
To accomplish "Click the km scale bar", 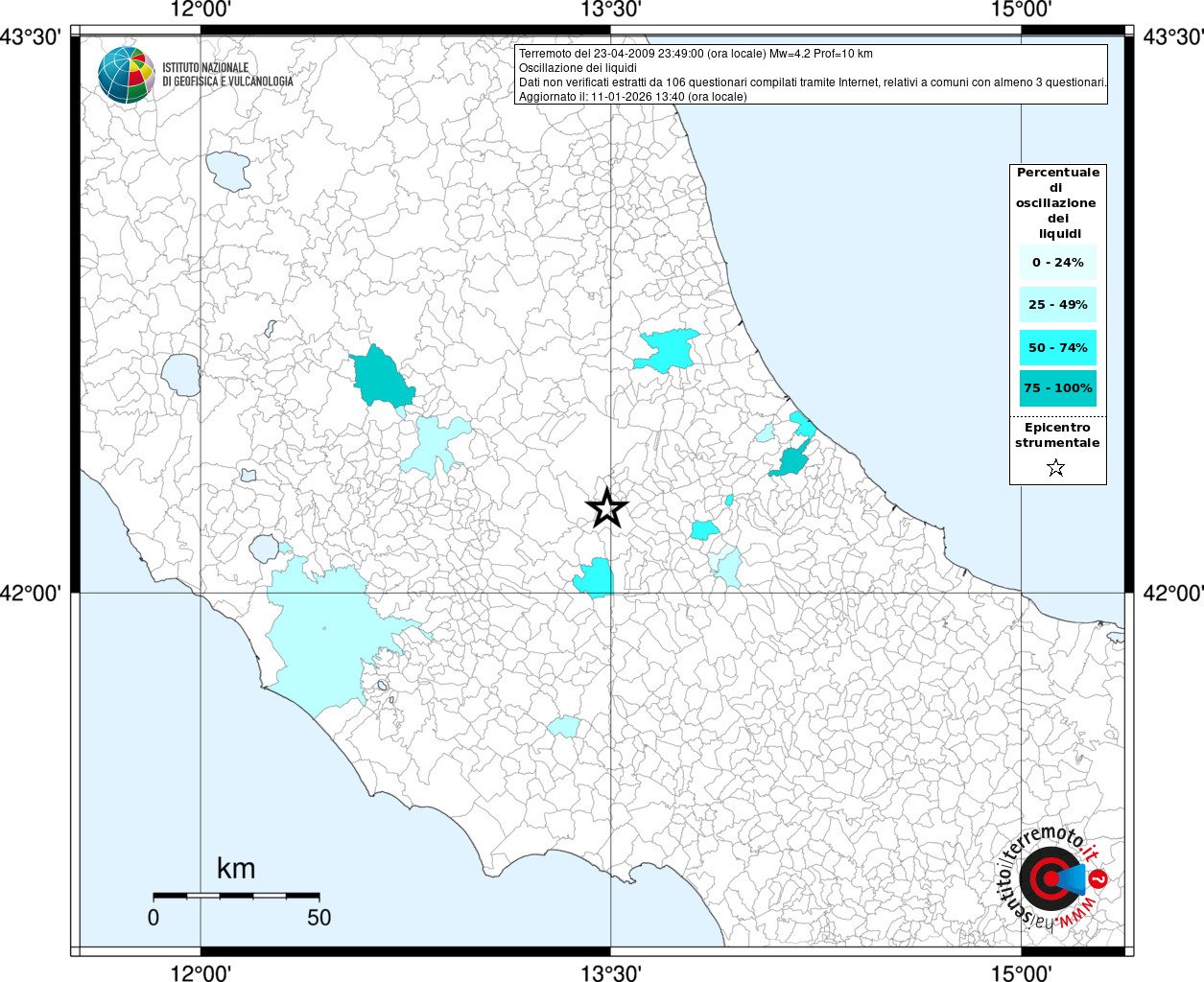I will coord(236,896).
